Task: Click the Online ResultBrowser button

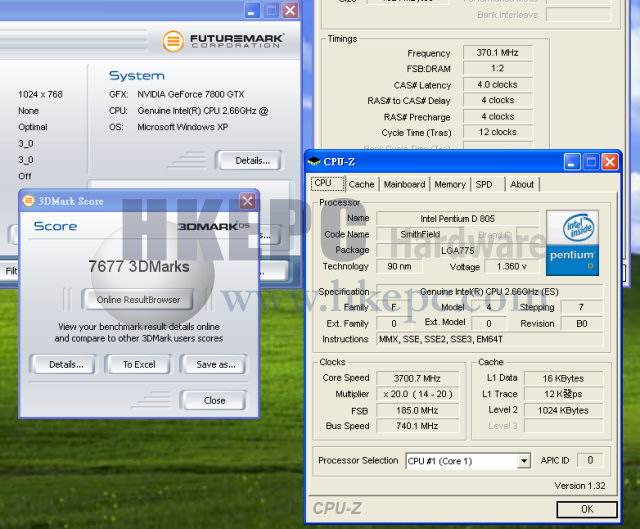Action: pyautogui.click(x=138, y=300)
